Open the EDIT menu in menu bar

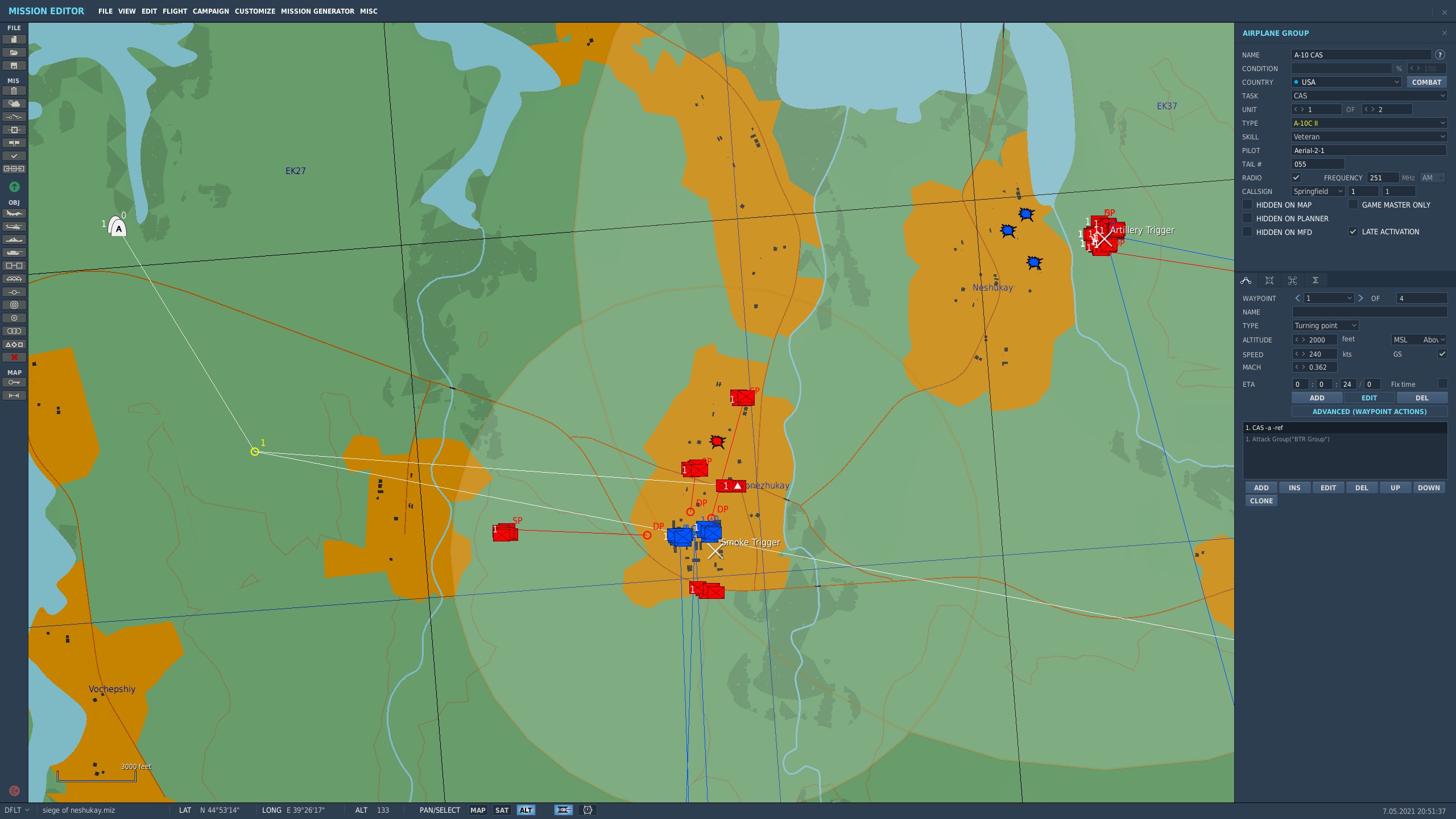pyautogui.click(x=149, y=11)
